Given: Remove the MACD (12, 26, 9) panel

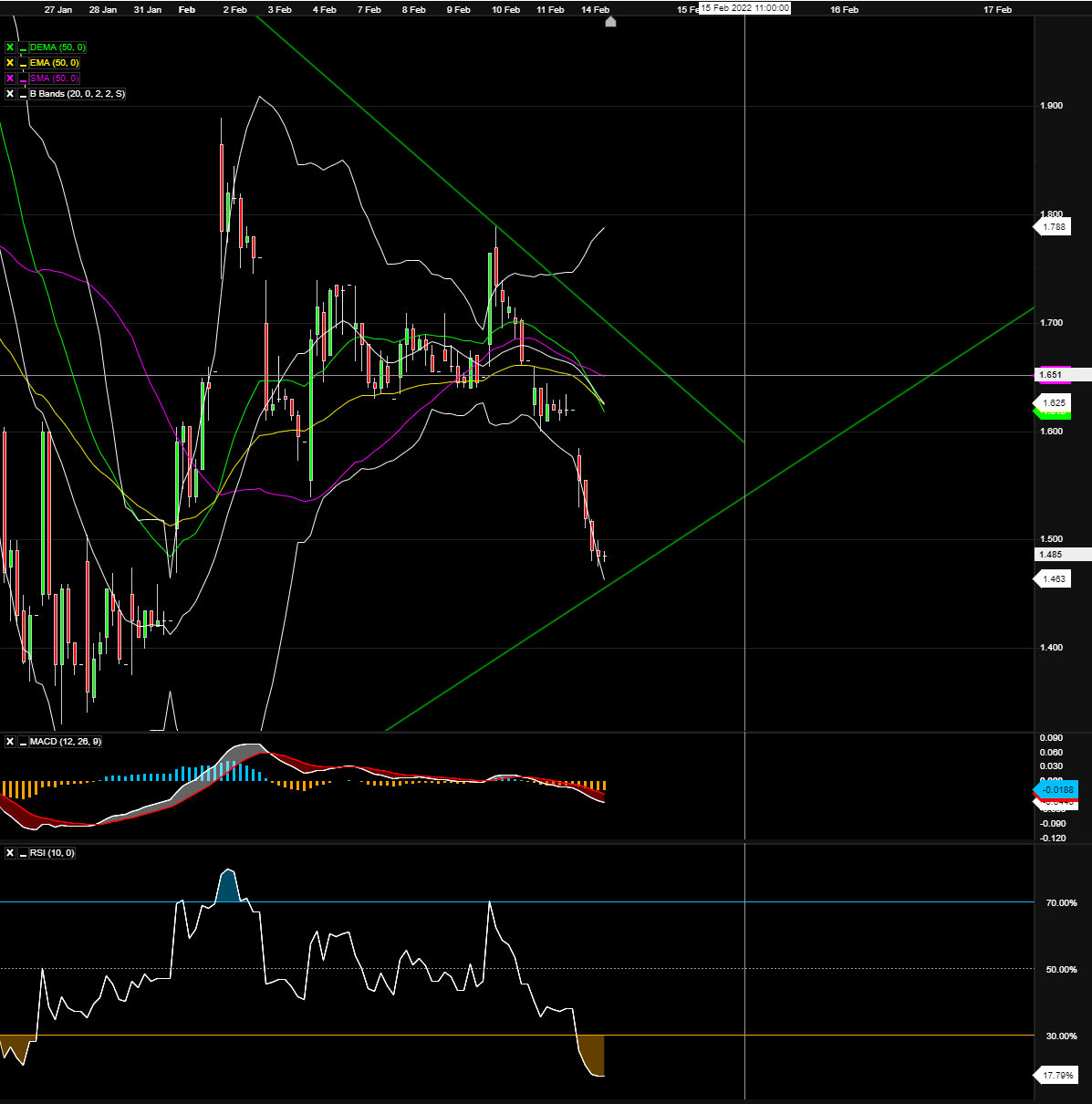Looking at the screenshot, I should (10, 742).
